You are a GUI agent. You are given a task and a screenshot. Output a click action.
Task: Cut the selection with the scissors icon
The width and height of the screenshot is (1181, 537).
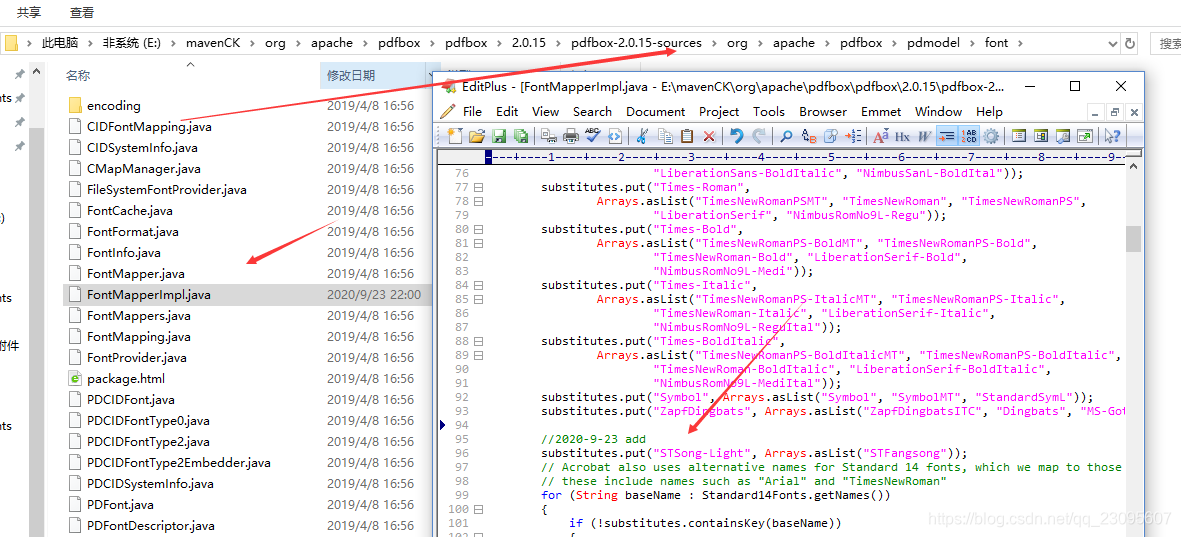click(642, 136)
